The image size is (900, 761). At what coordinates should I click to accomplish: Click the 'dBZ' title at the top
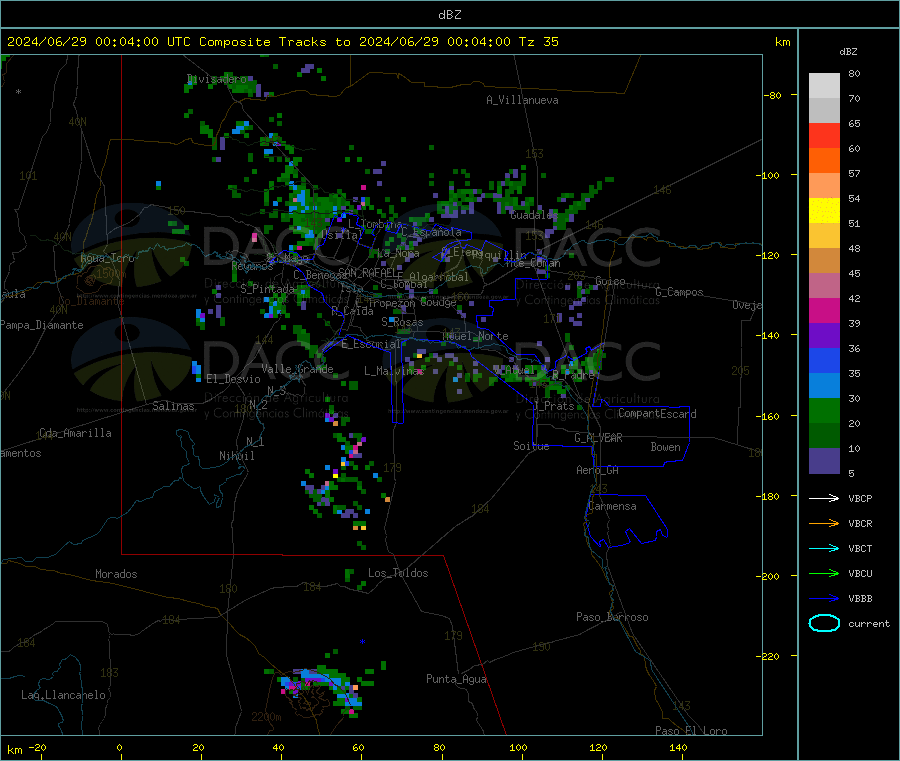[x=449, y=15]
